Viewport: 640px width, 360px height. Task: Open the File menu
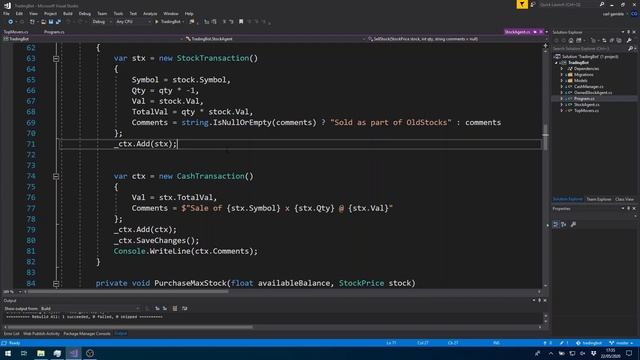click(x=6, y=13)
